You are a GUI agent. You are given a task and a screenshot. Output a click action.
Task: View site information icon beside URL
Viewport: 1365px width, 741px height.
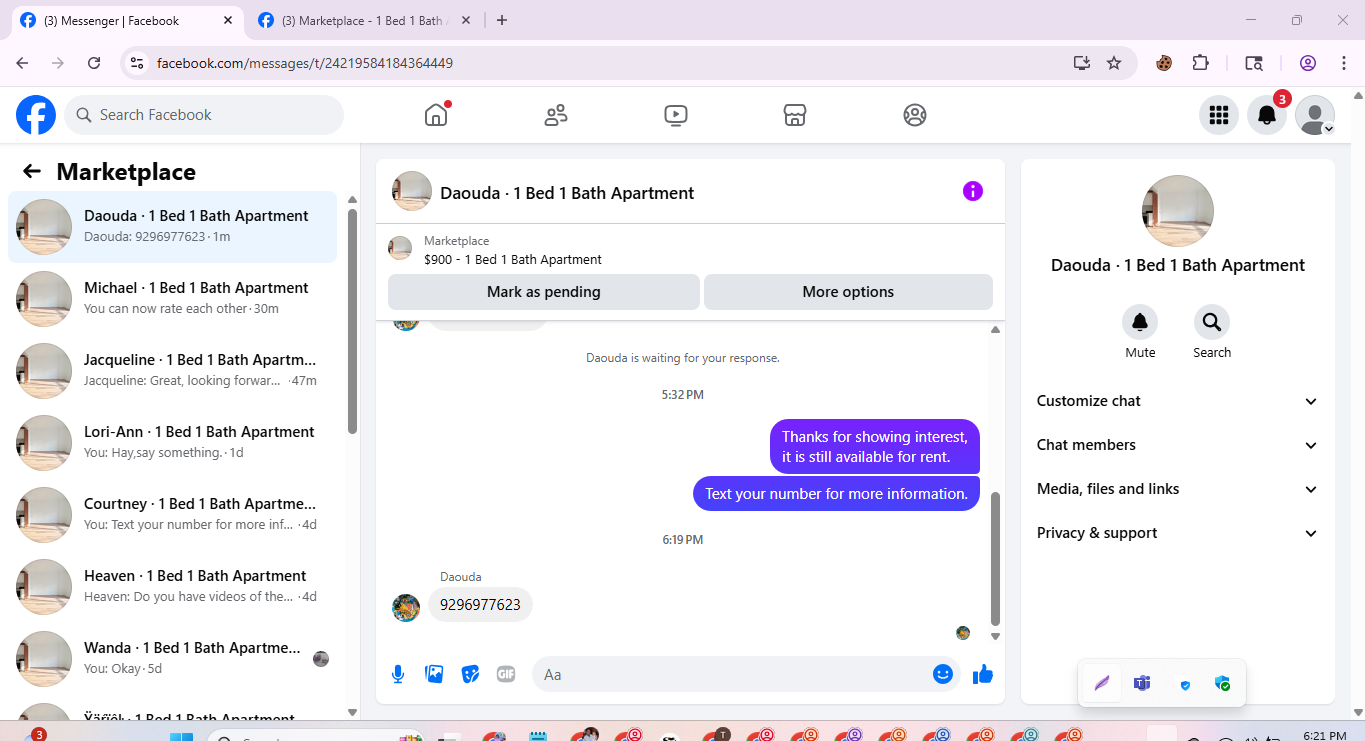138,63
